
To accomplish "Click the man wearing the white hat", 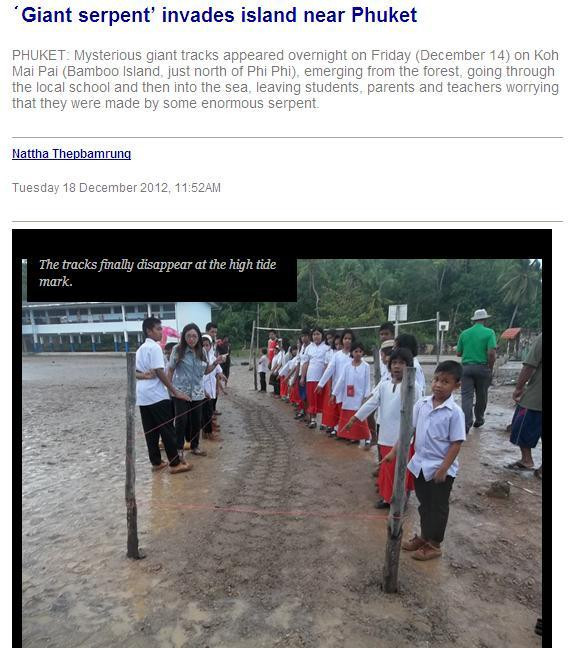I will pos(477,368).
